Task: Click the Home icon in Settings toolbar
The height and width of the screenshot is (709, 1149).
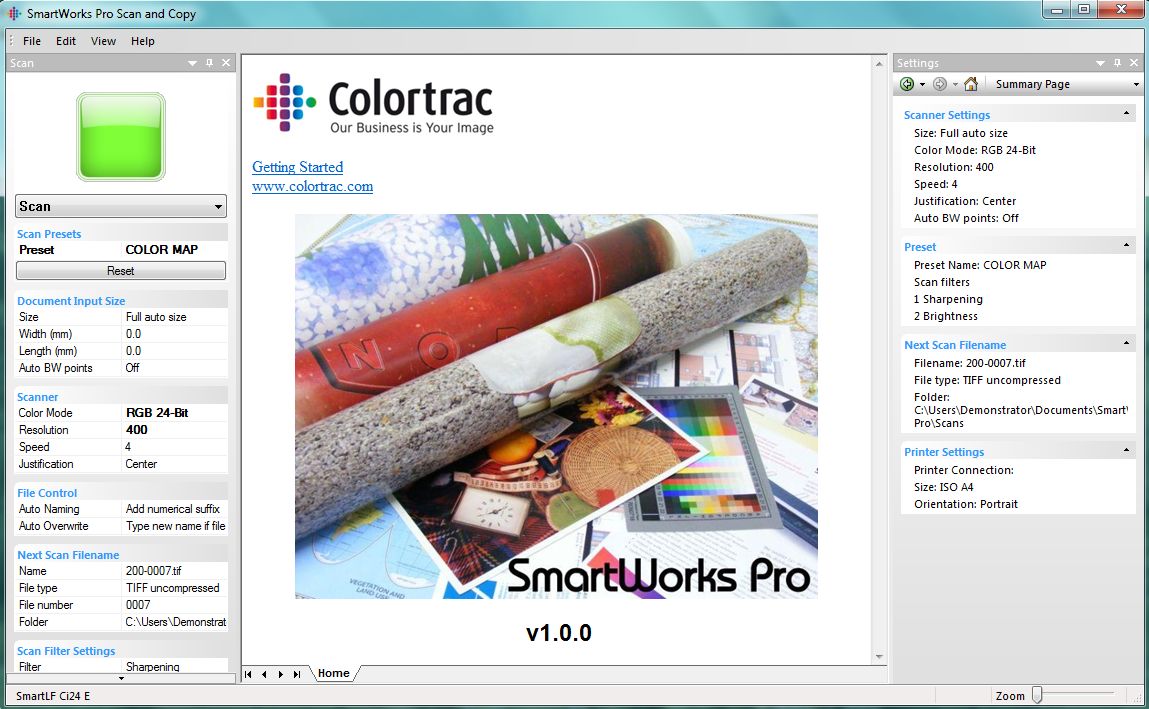Action: click(x=971, y=84)
